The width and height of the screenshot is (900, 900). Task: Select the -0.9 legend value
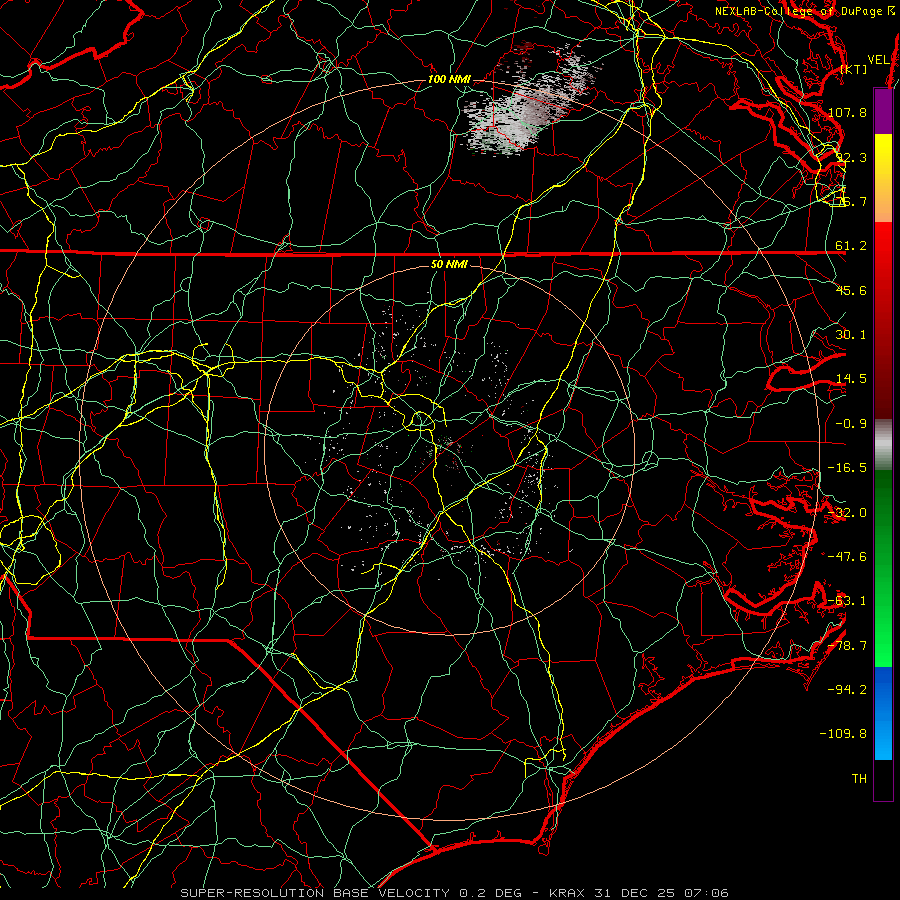tap(851, 424)
